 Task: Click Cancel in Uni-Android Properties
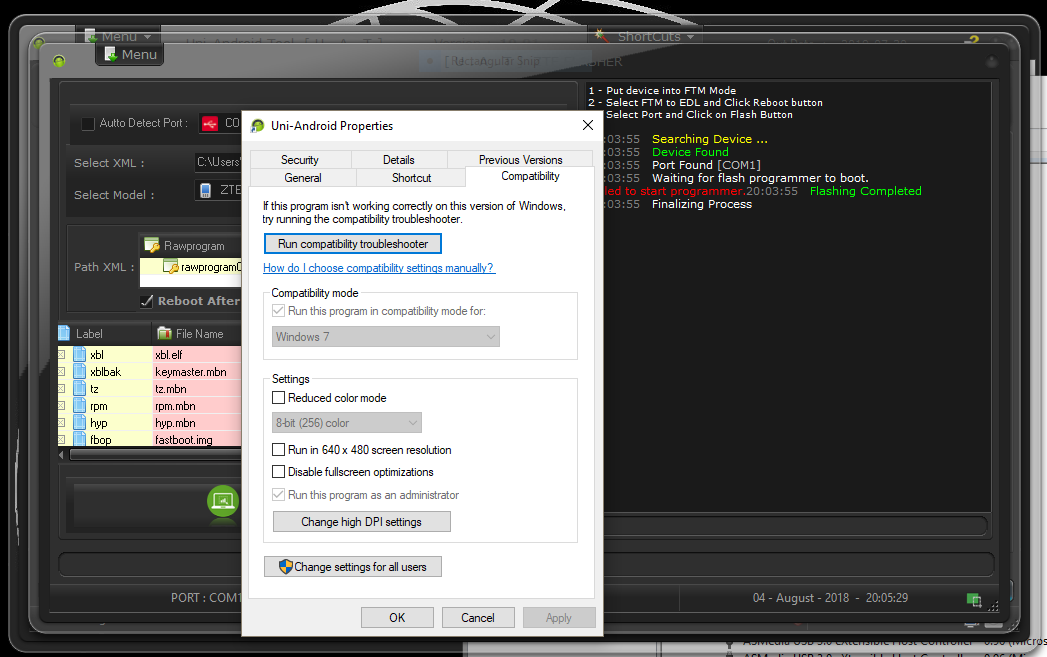click(478, 618)
